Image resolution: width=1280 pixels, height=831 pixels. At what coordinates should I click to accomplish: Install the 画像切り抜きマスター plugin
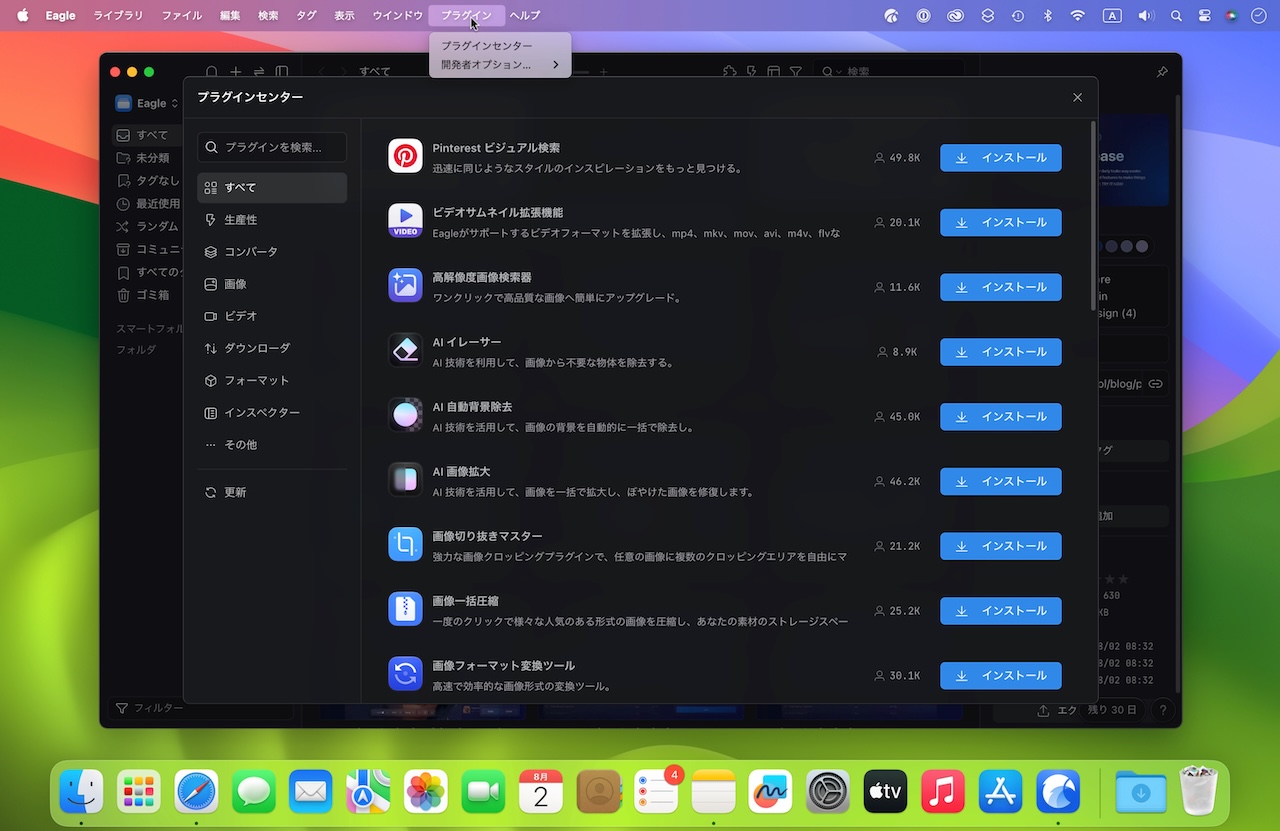point(1000,546)
